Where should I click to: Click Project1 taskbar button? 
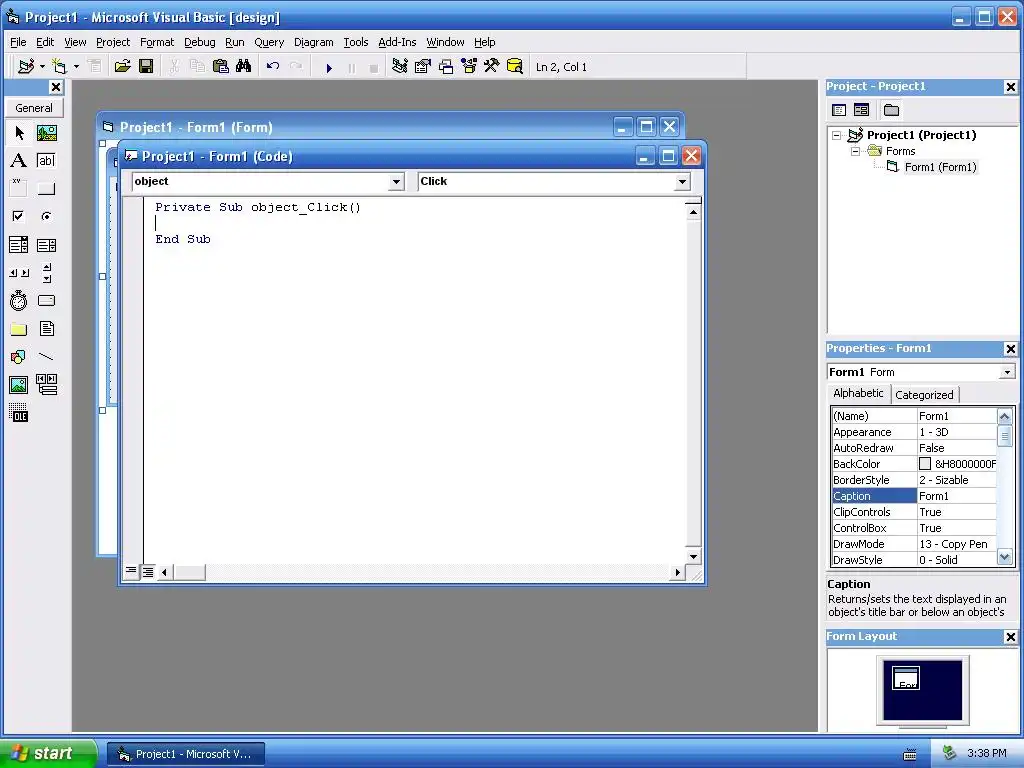click(x=186, y=754)
